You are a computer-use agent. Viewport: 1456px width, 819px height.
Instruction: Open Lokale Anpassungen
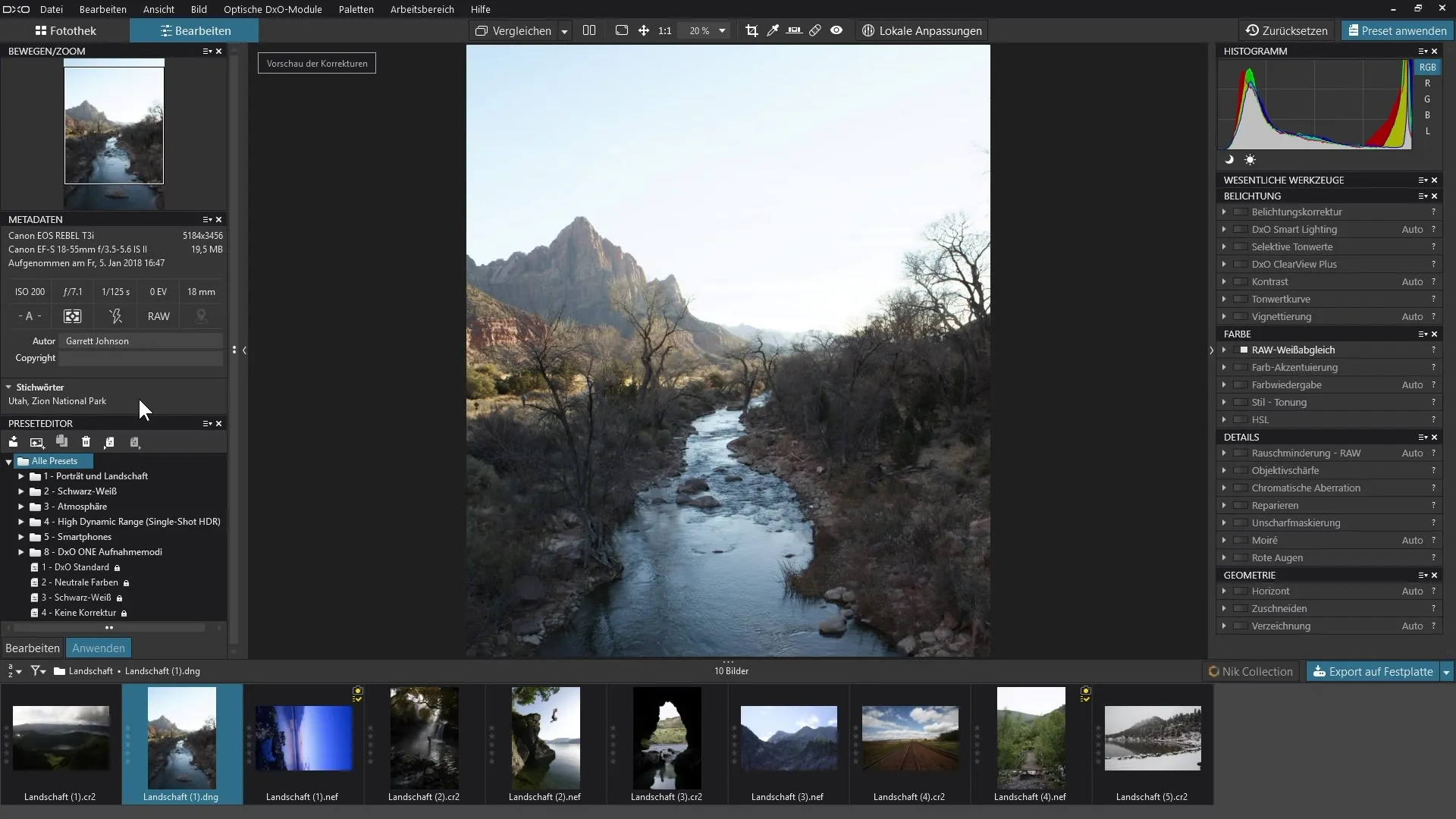922,31
